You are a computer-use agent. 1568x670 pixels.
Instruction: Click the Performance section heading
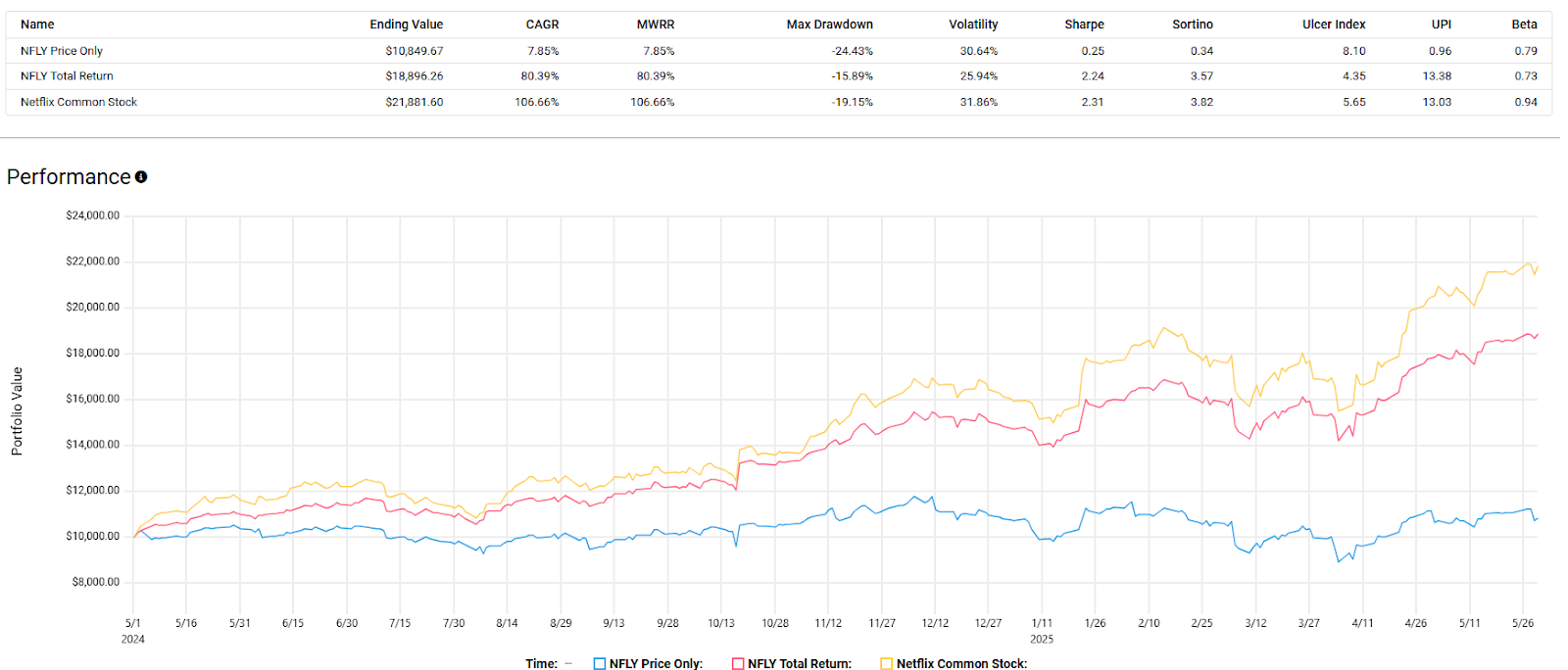pos(69,177)
